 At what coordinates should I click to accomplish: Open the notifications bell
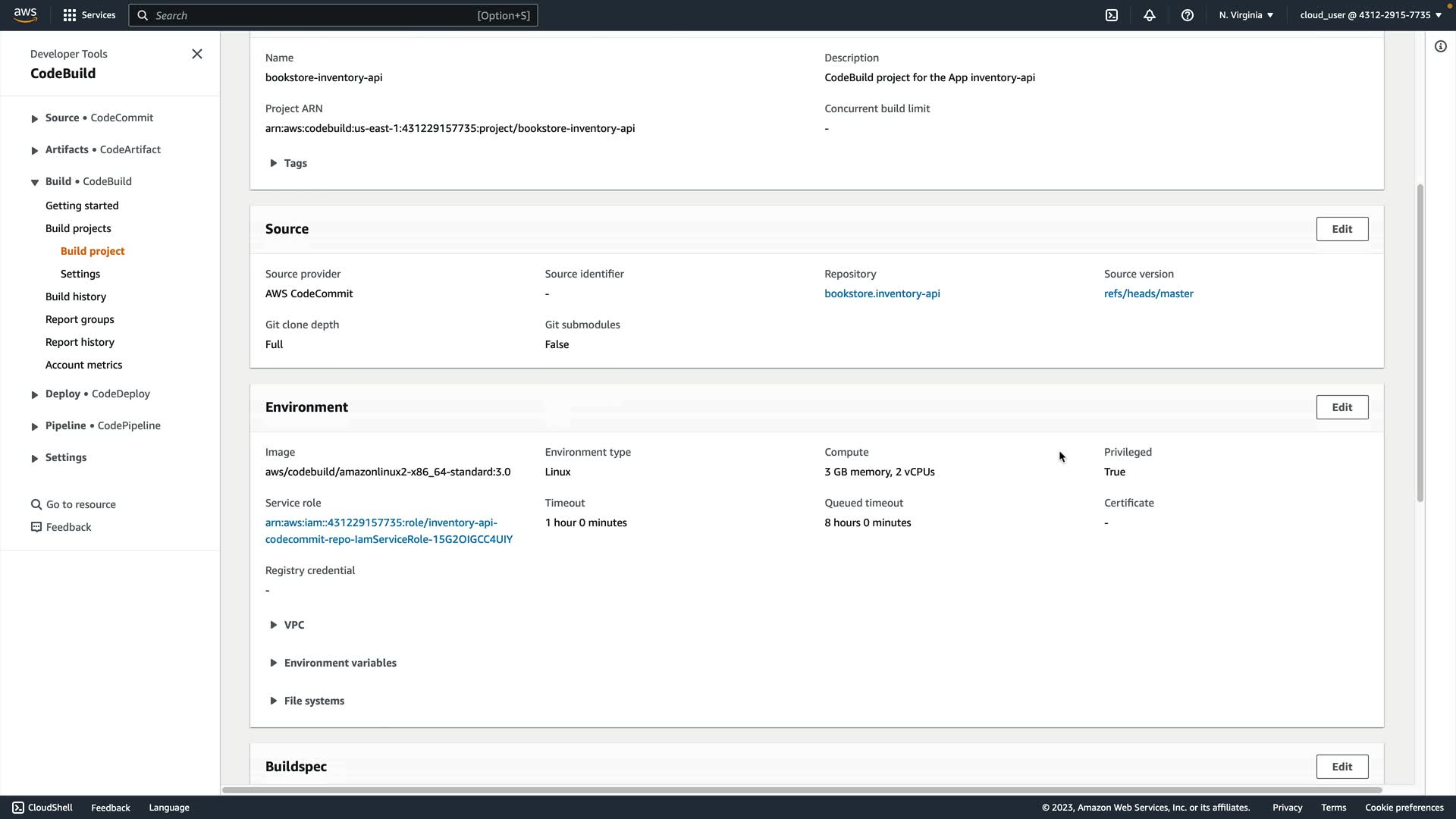pyautogui.click(x=1150, y=15)
